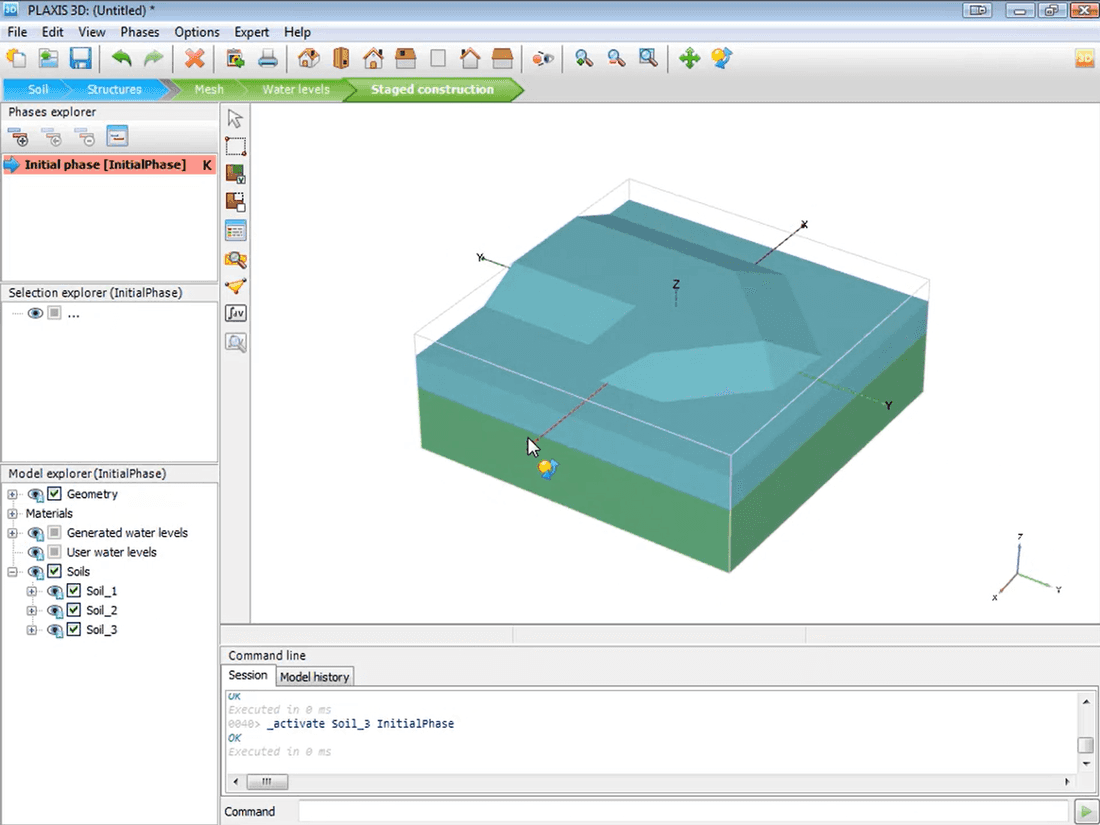Screen dimensions: 1100x825
Task: Expand the Materials tree node
Action: 12,514
